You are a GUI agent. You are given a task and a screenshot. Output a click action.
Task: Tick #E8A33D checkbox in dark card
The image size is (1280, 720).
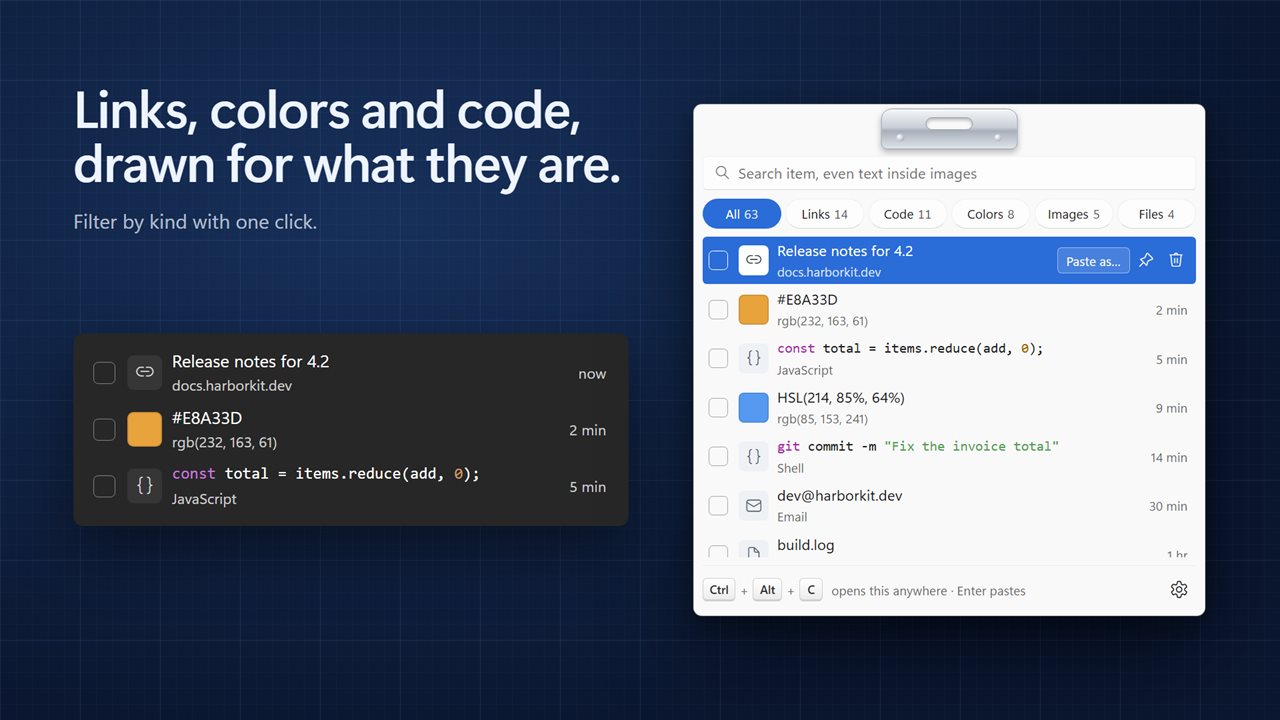[104, 430]
